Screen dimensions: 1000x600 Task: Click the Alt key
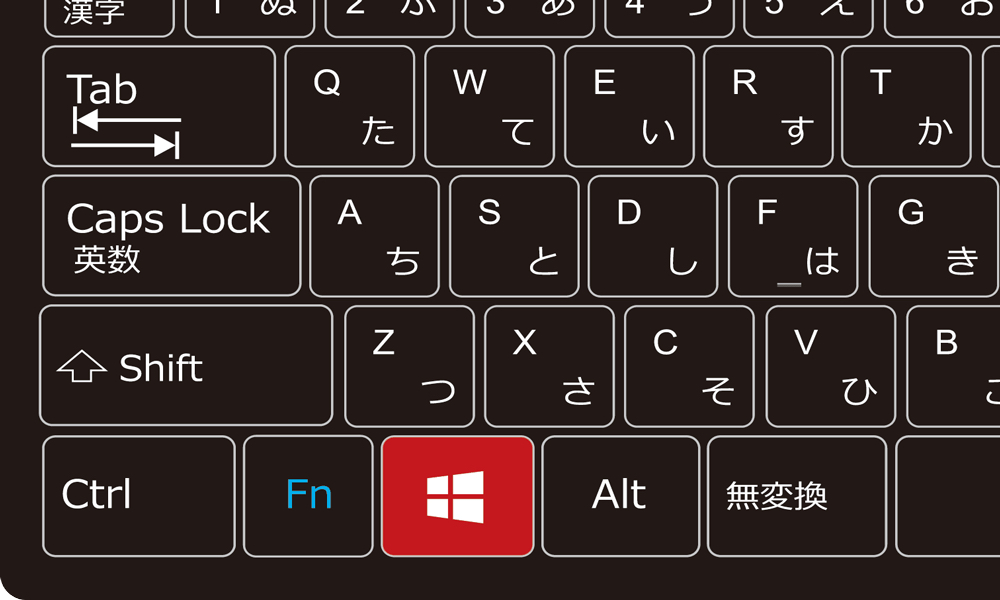pyautogui.click(x=621, y=496)
